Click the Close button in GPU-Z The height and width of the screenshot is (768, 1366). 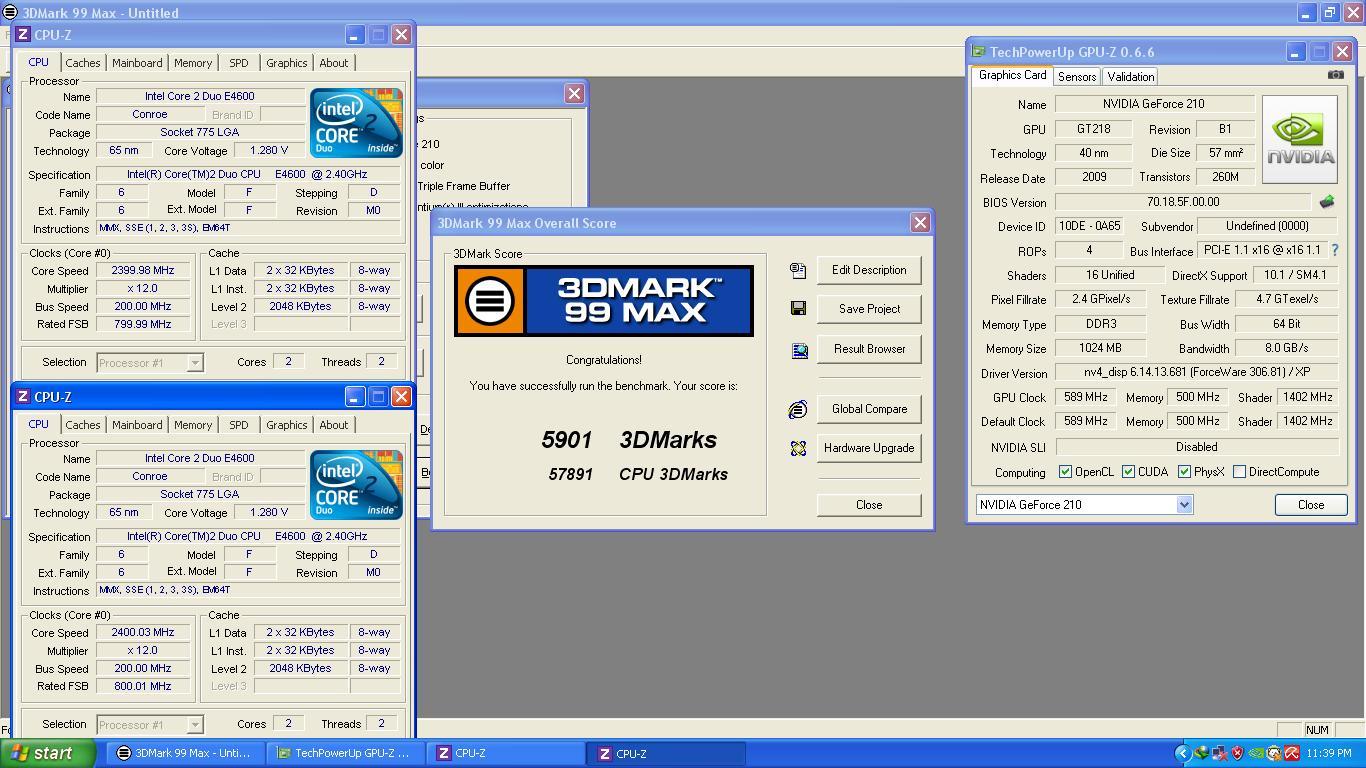coord(1311,505)
